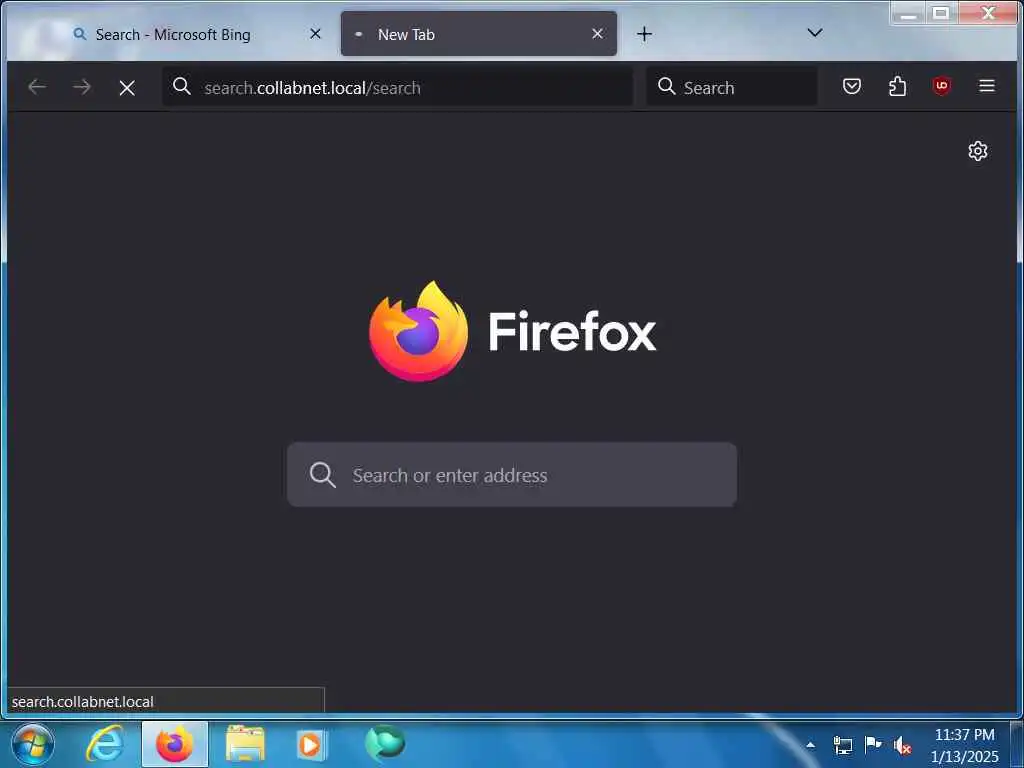The height and width of the screenshot is (768, 1024).
Task: Close the New Tab tab
Action: pyautogui.click(x=597, y=34)
